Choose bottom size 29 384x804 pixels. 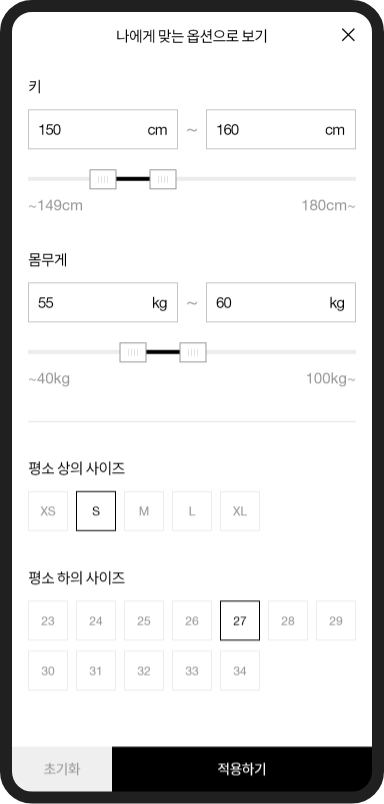pos(336,621)
